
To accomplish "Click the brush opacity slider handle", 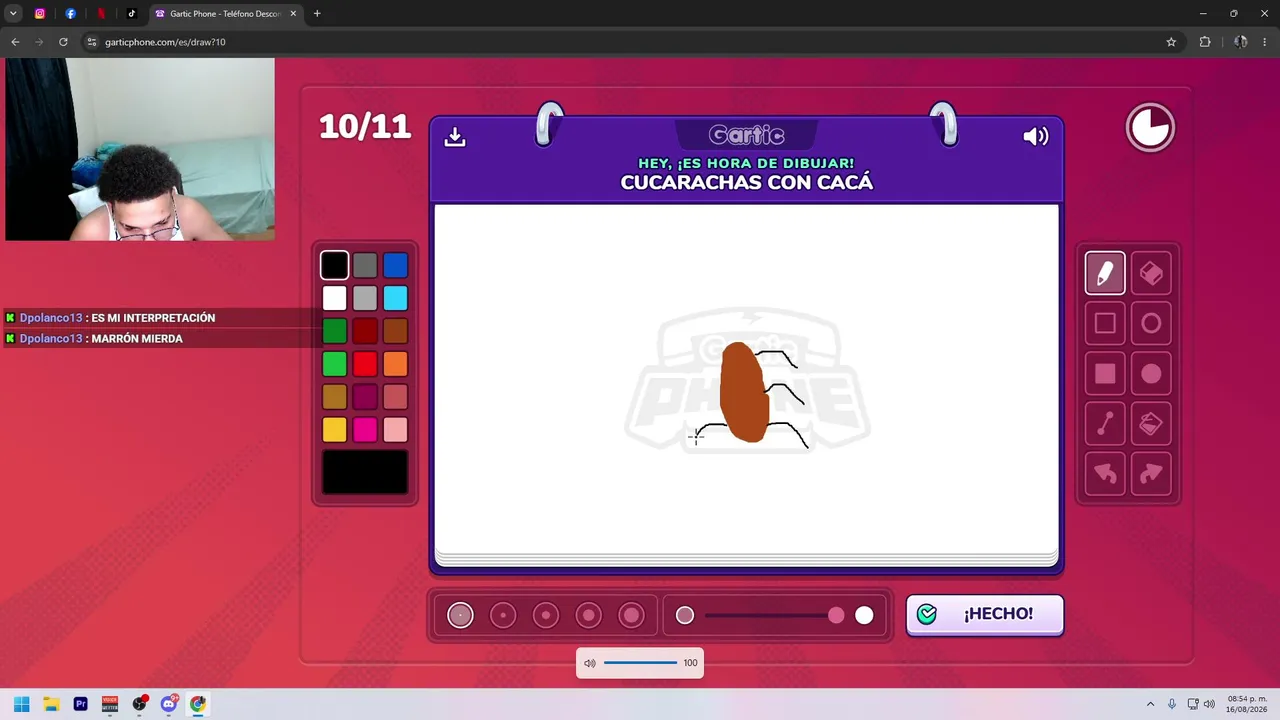I will click(x=836, y=615).
